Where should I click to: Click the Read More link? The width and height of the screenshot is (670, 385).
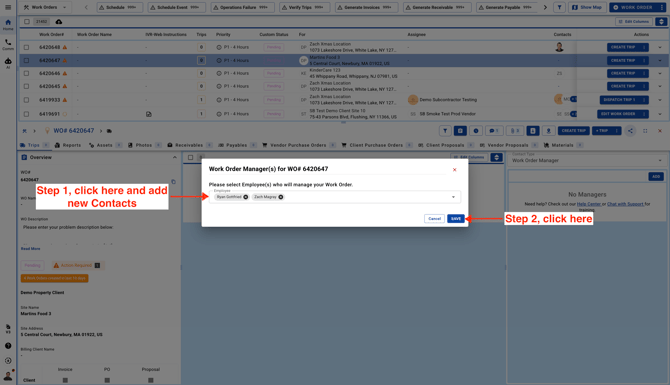point(30,249)
